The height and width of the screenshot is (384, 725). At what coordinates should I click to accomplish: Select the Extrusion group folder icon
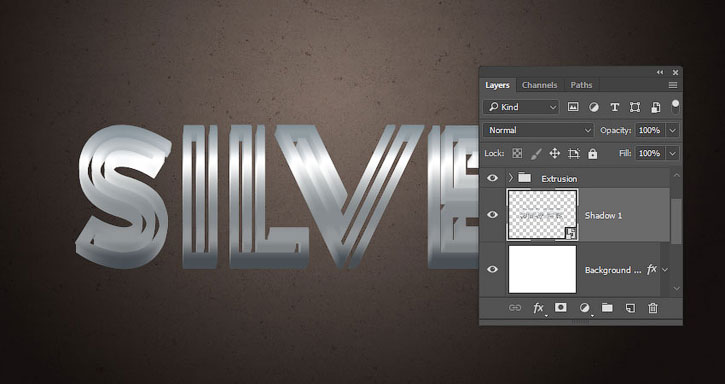[x=524, y=177]
